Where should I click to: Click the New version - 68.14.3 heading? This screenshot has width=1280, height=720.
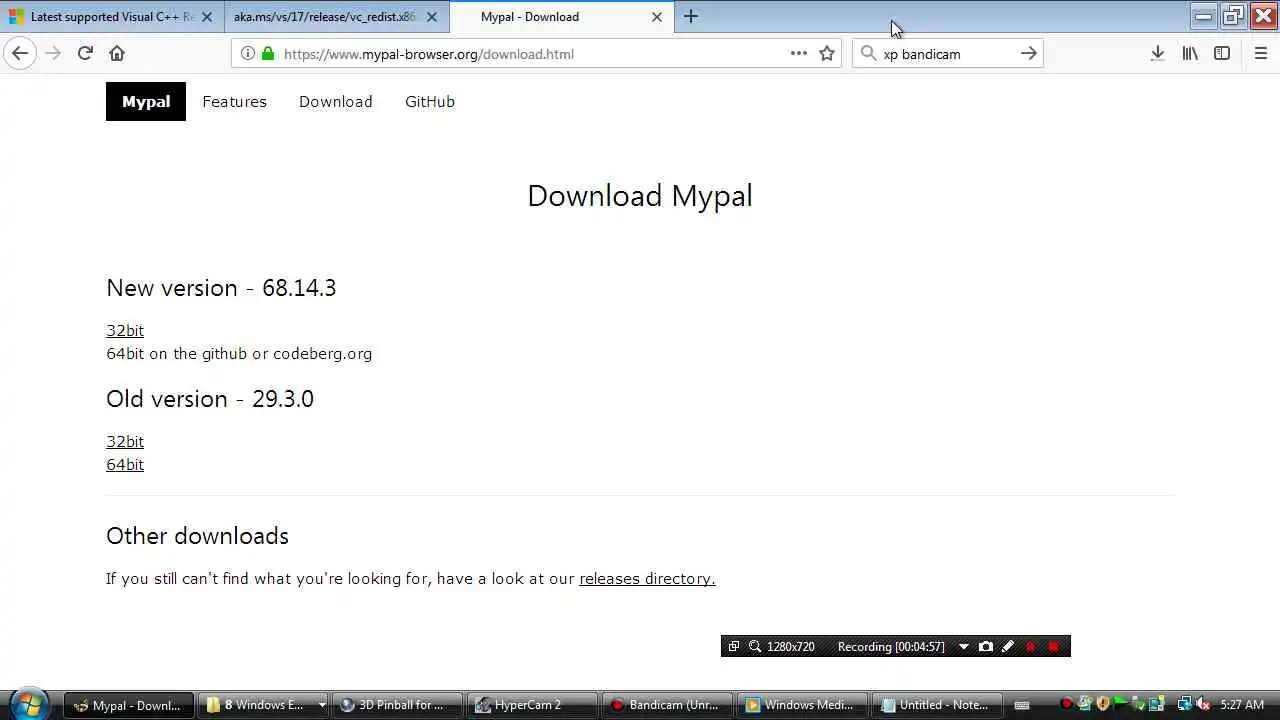pos(221,288)
